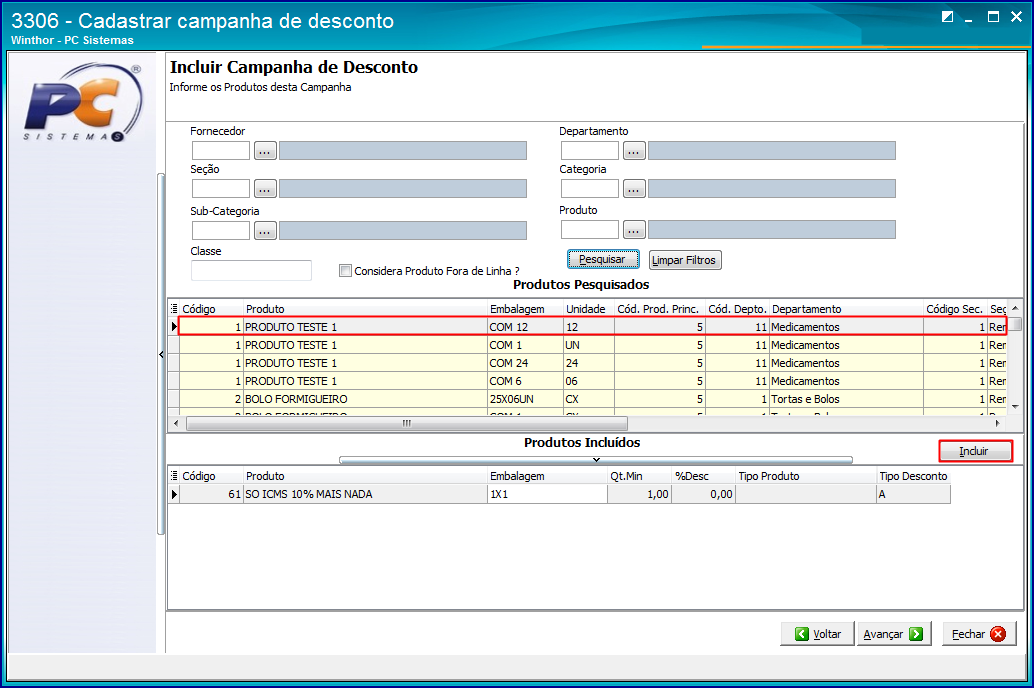The width and height of the screenshot is (1034, 688).
Task: Open Produtos Incluídos grid column chooser icon
Action: tap(174, 476)
